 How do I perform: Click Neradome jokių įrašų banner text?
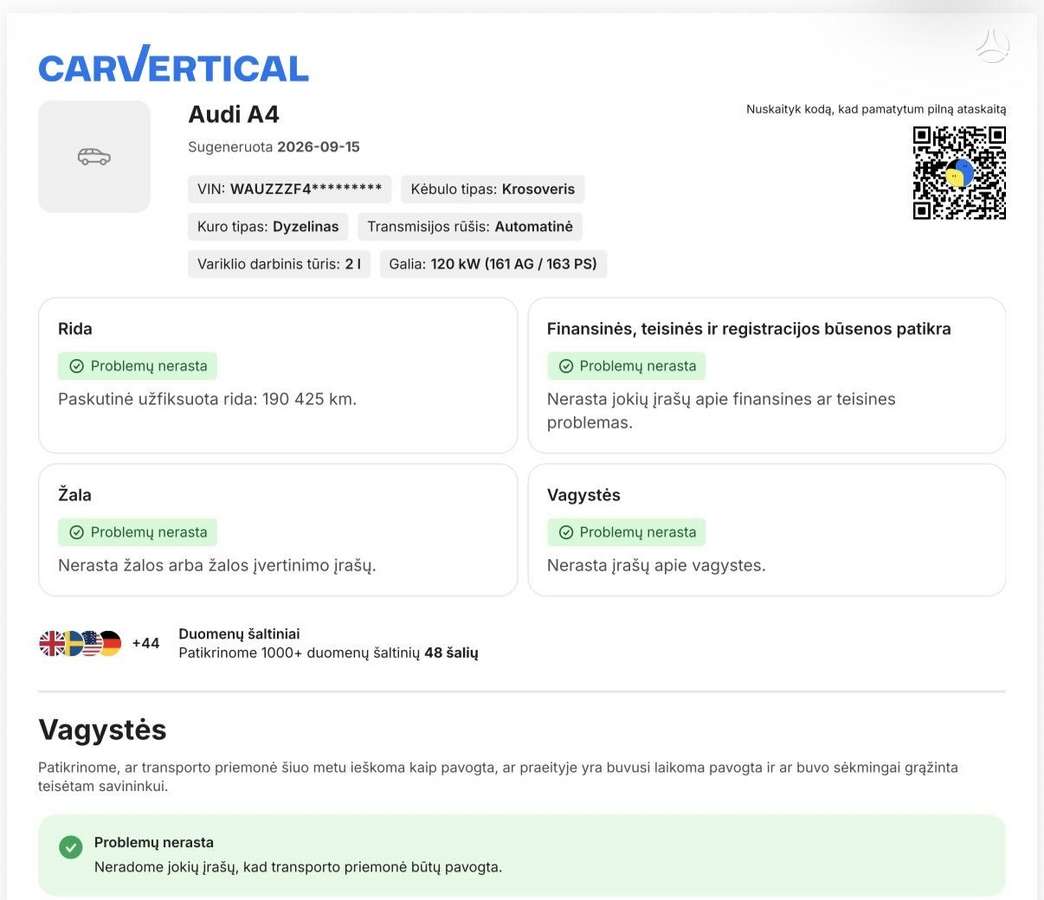click(298, 867)
